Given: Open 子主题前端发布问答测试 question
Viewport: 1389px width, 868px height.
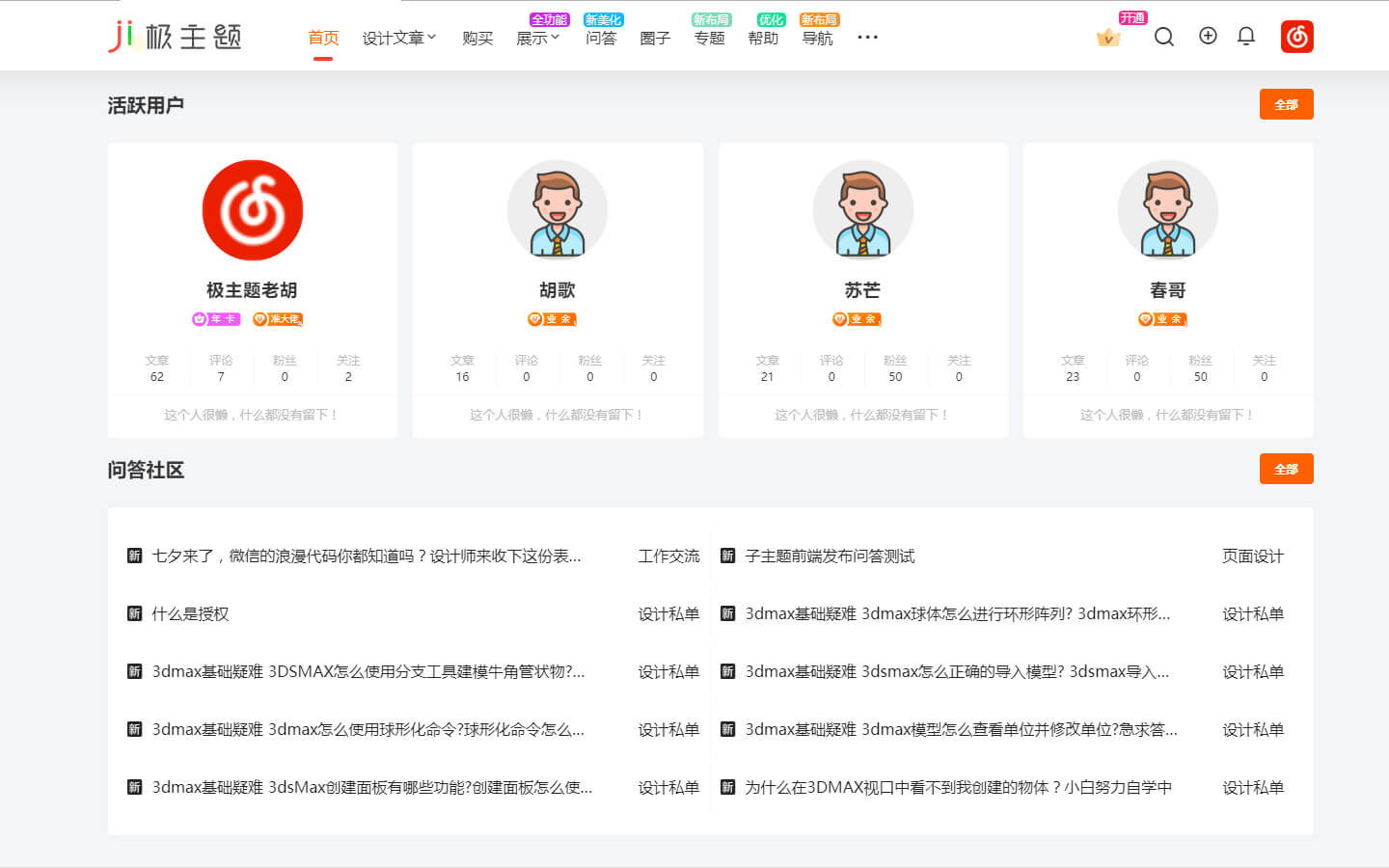Looking at the screenshot, I should (830, 556).
